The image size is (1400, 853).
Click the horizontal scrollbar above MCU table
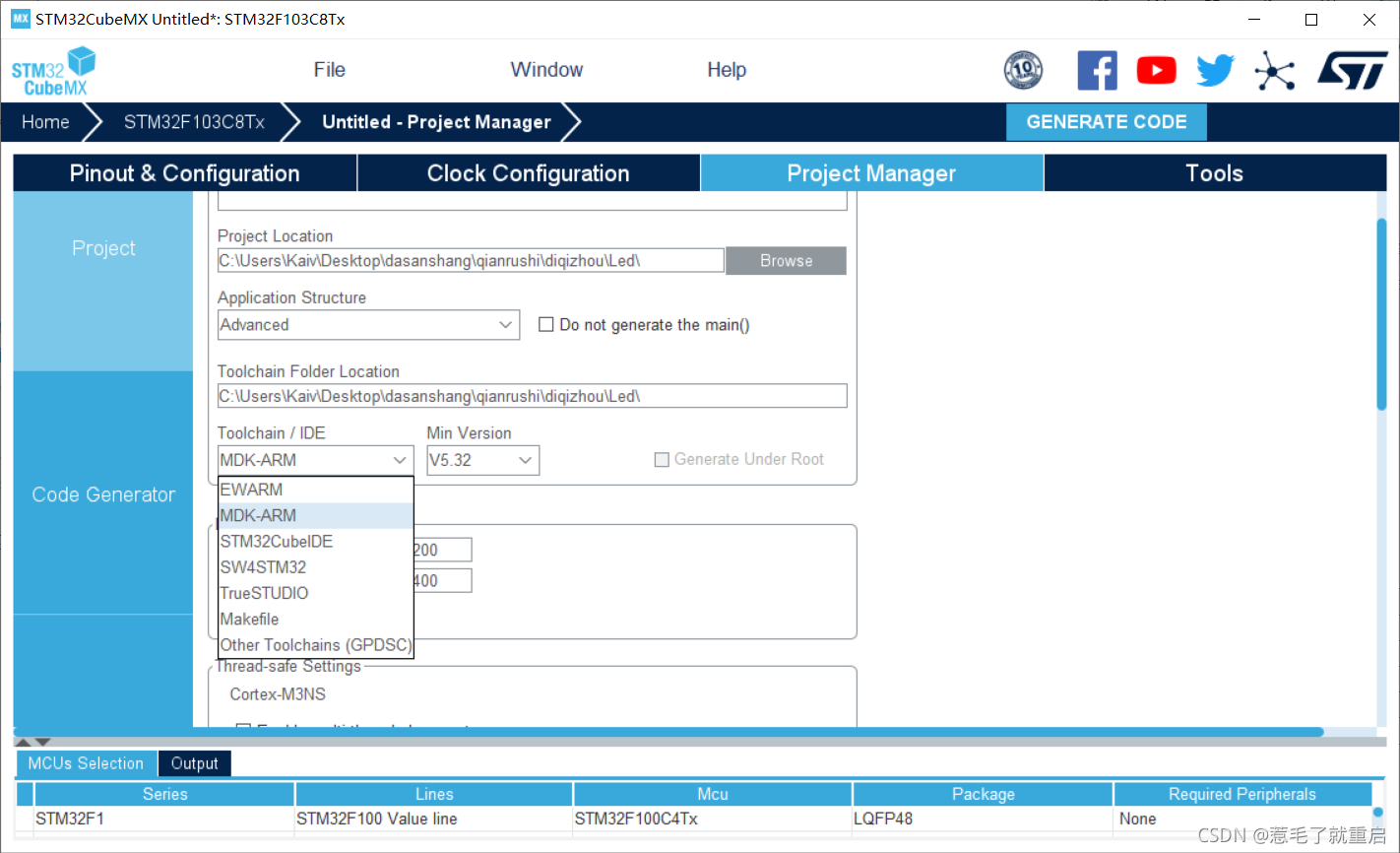[x=669, y=732]
